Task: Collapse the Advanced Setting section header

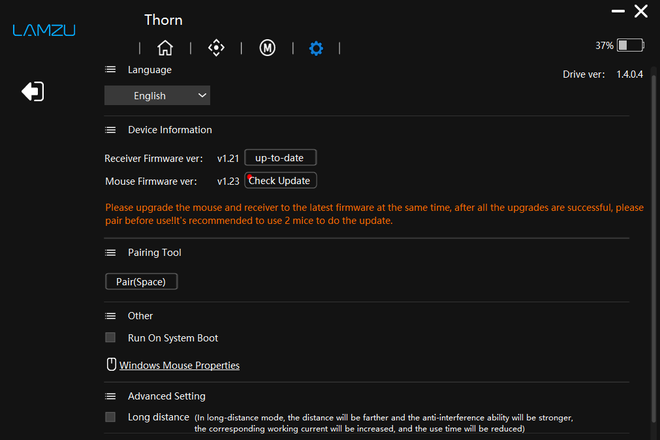Action: pos(111,396)
